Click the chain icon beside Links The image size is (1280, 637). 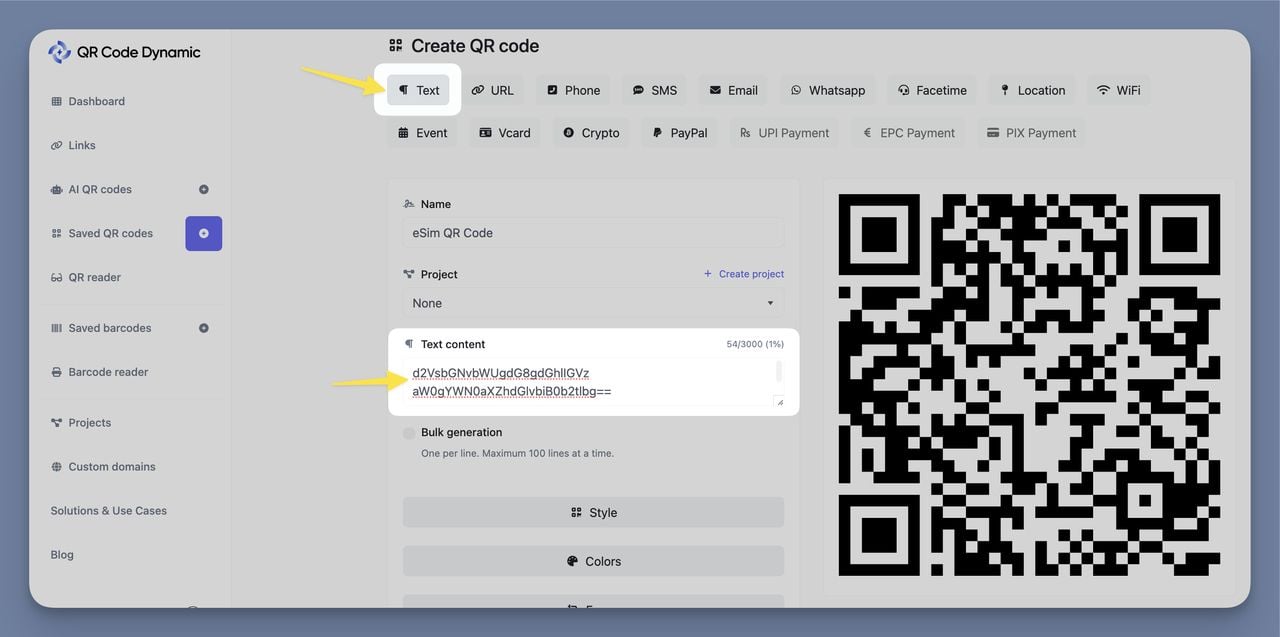(56, 145)
